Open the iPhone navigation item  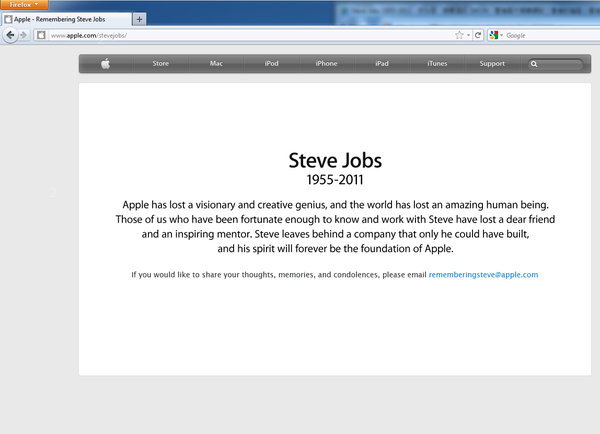tap(326, 64)
